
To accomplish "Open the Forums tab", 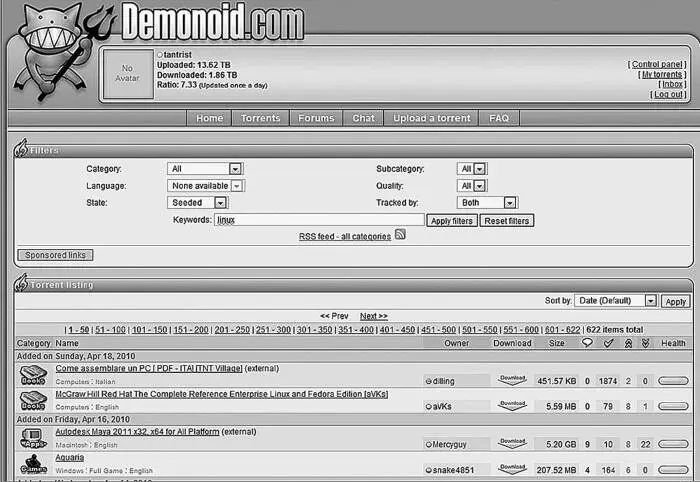I will [316, 118].
